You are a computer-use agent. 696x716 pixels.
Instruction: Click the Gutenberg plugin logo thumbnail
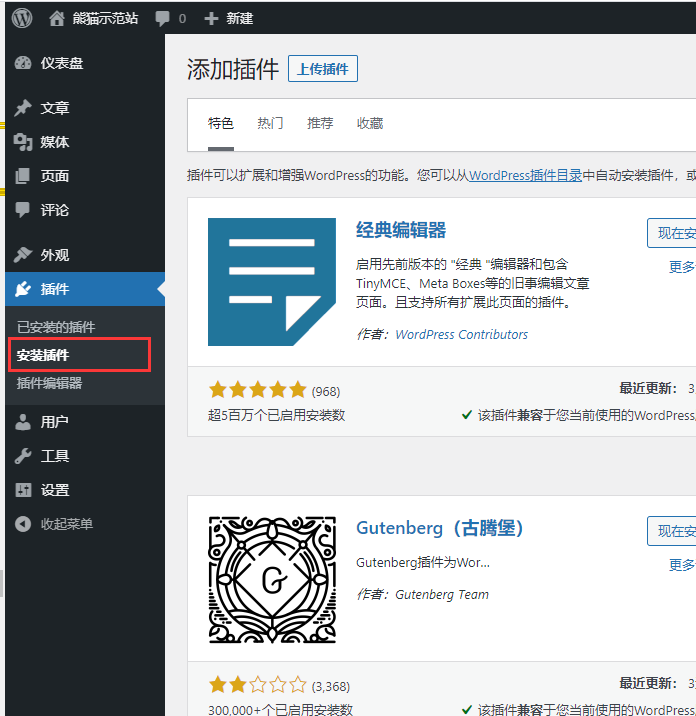272,580
